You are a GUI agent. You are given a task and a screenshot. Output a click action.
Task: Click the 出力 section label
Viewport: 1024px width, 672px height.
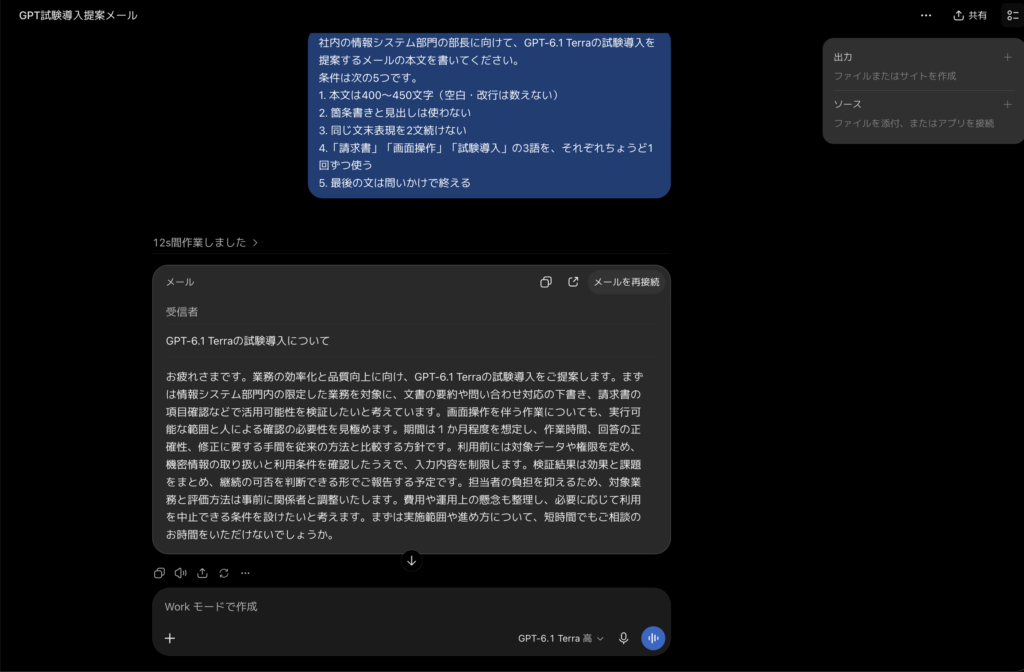click(843, 57)
